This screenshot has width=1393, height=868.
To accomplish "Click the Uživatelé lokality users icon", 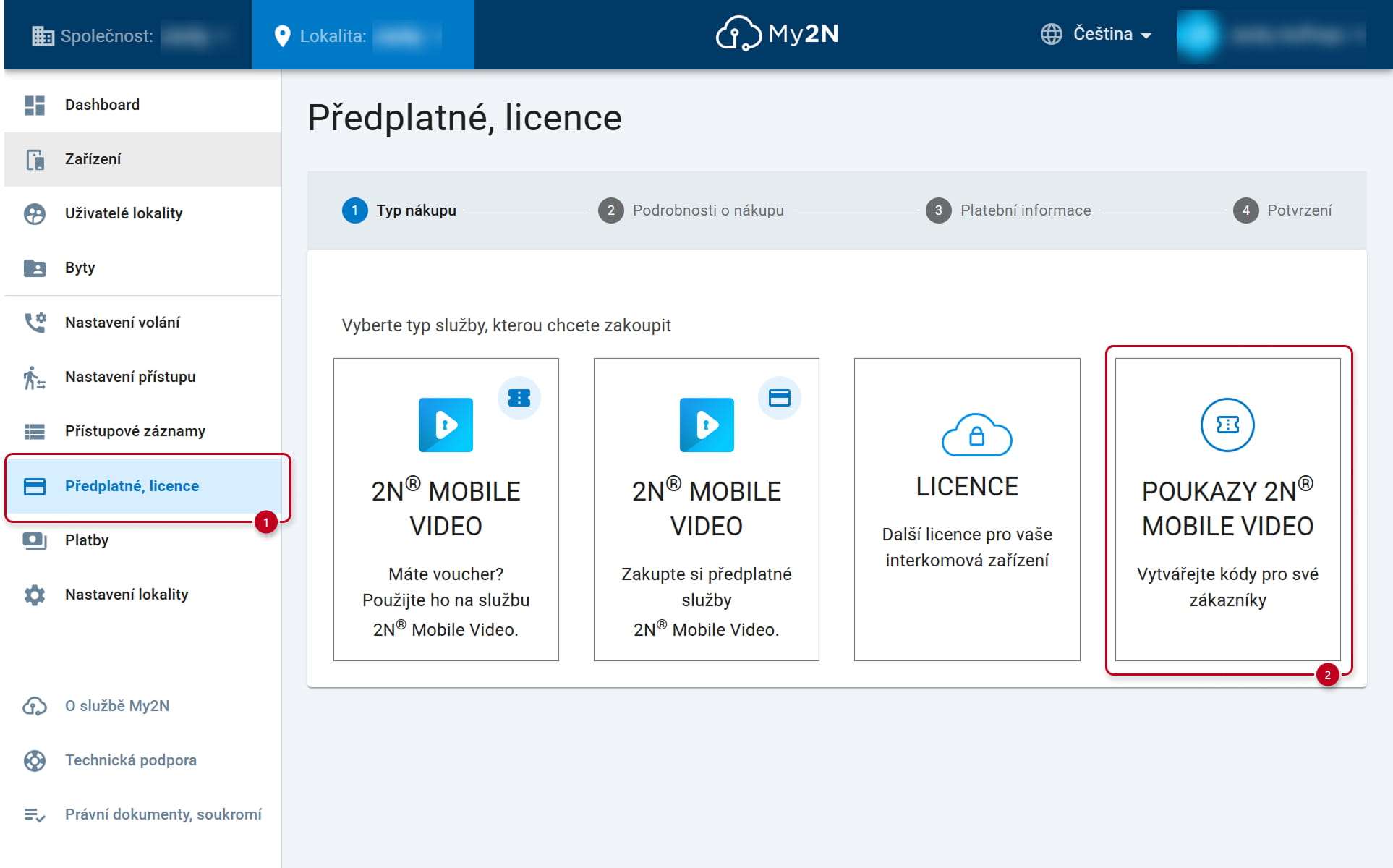I will tap(35, 213).
